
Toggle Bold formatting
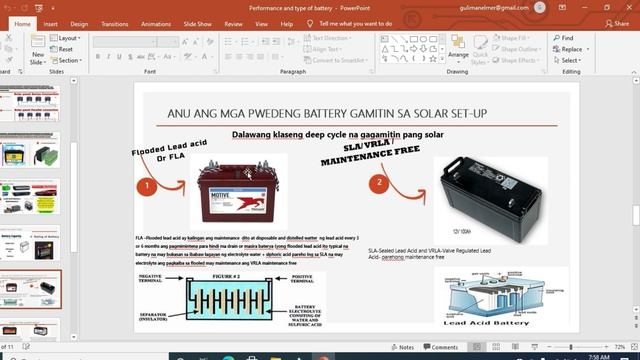98,57
